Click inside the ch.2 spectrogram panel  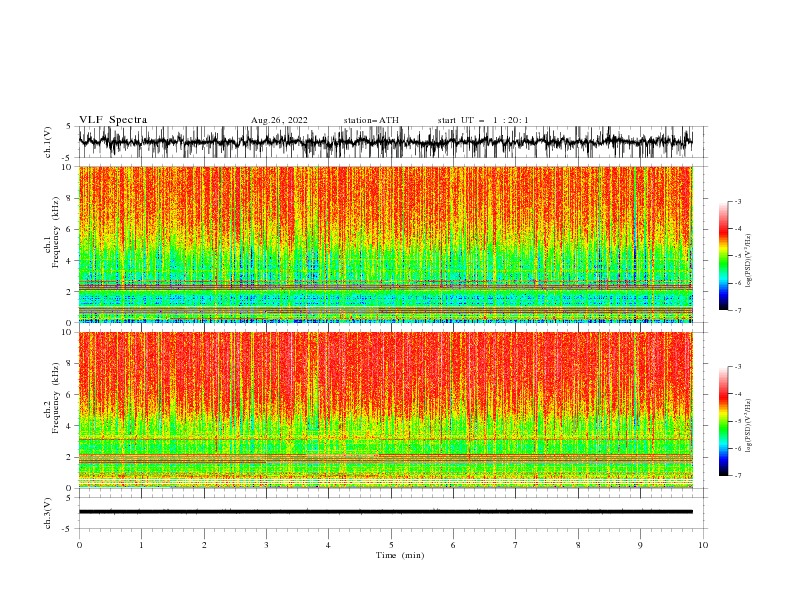[x=385, y=410]
